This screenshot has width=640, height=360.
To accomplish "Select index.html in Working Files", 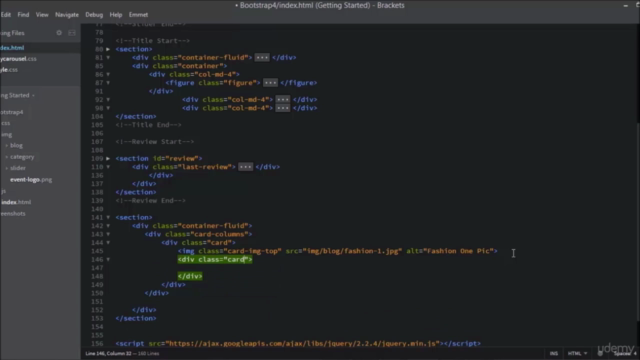I will 12,48.
